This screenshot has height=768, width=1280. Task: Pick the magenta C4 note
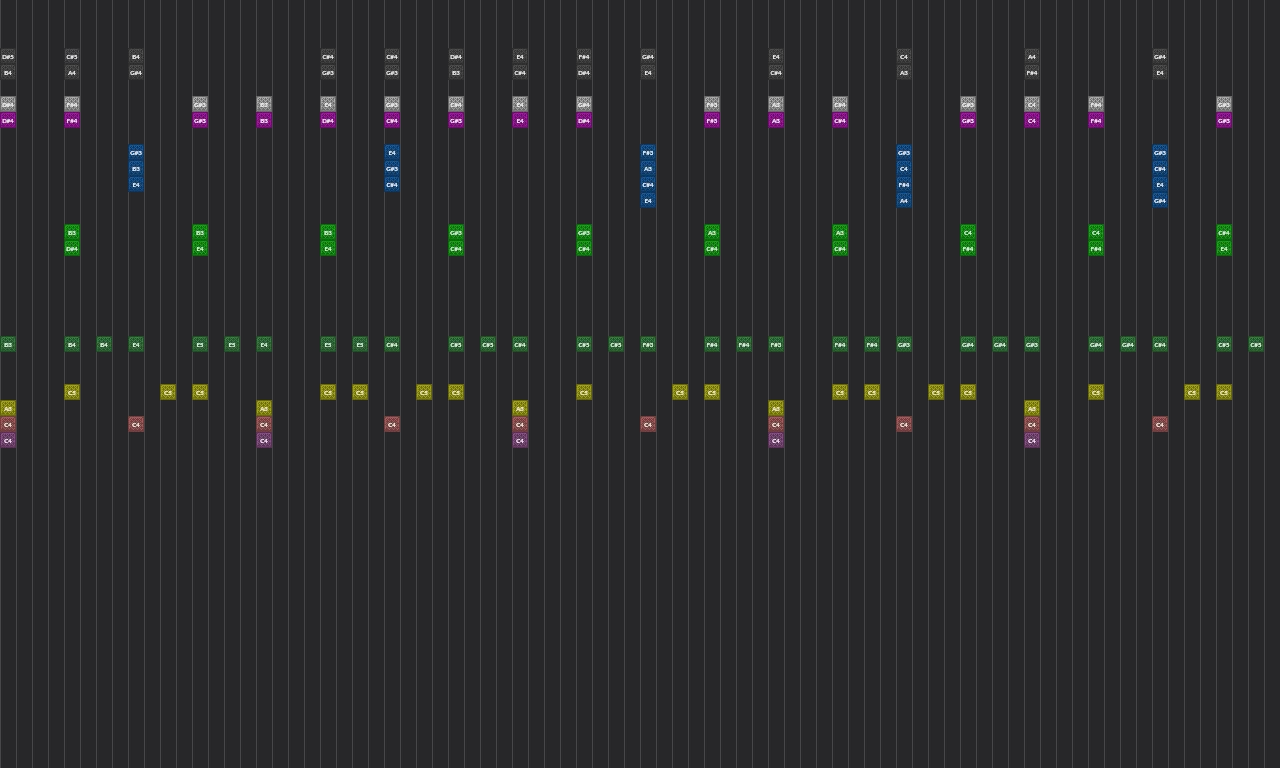pyautogui.click(x=1032, y=121)
